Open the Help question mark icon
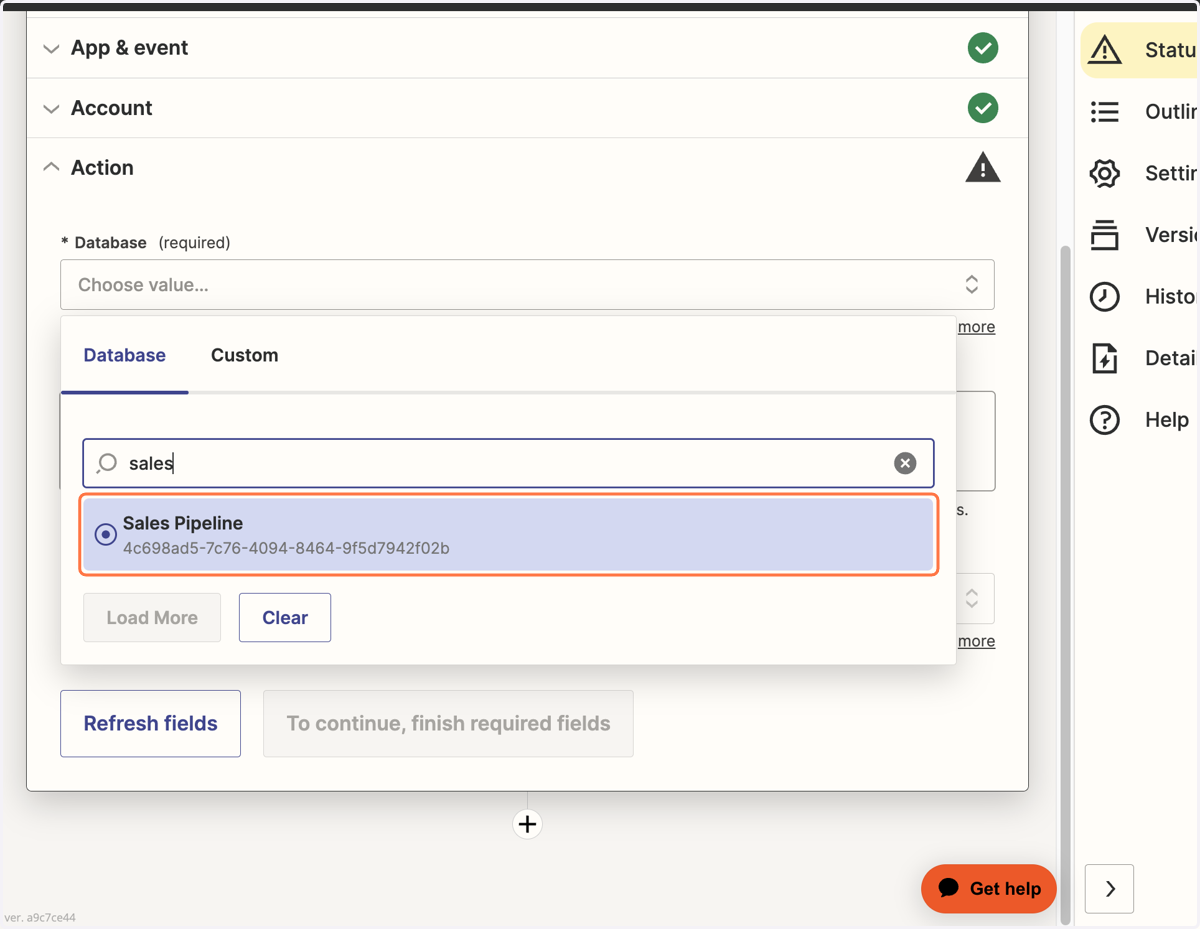1200x929 pixels. [x=1104, y=420]
